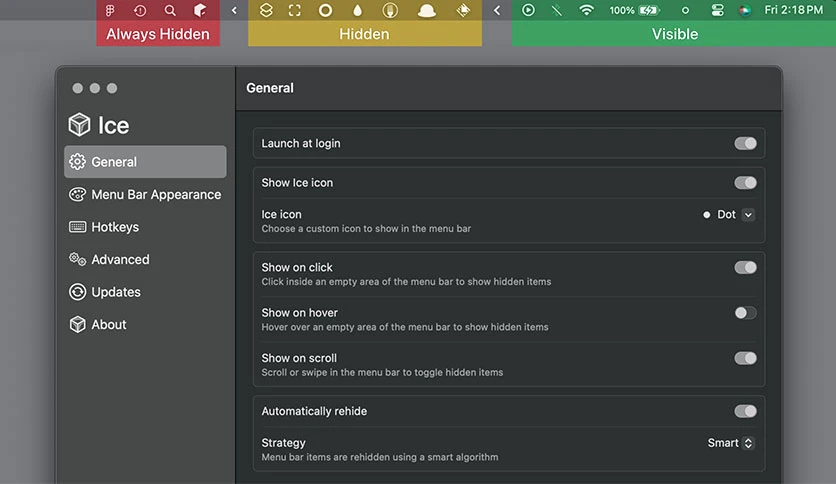Click chevron separator after the cube icon
The height and width of the screenshot is (484, 836).
234,10
